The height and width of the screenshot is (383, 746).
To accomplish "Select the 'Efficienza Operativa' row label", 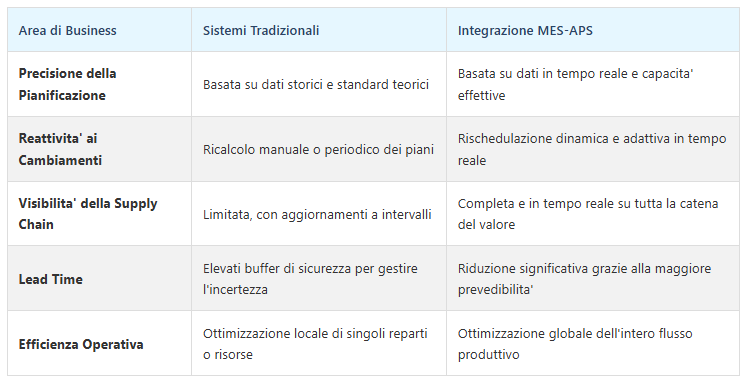I will [x=81, y=344].
